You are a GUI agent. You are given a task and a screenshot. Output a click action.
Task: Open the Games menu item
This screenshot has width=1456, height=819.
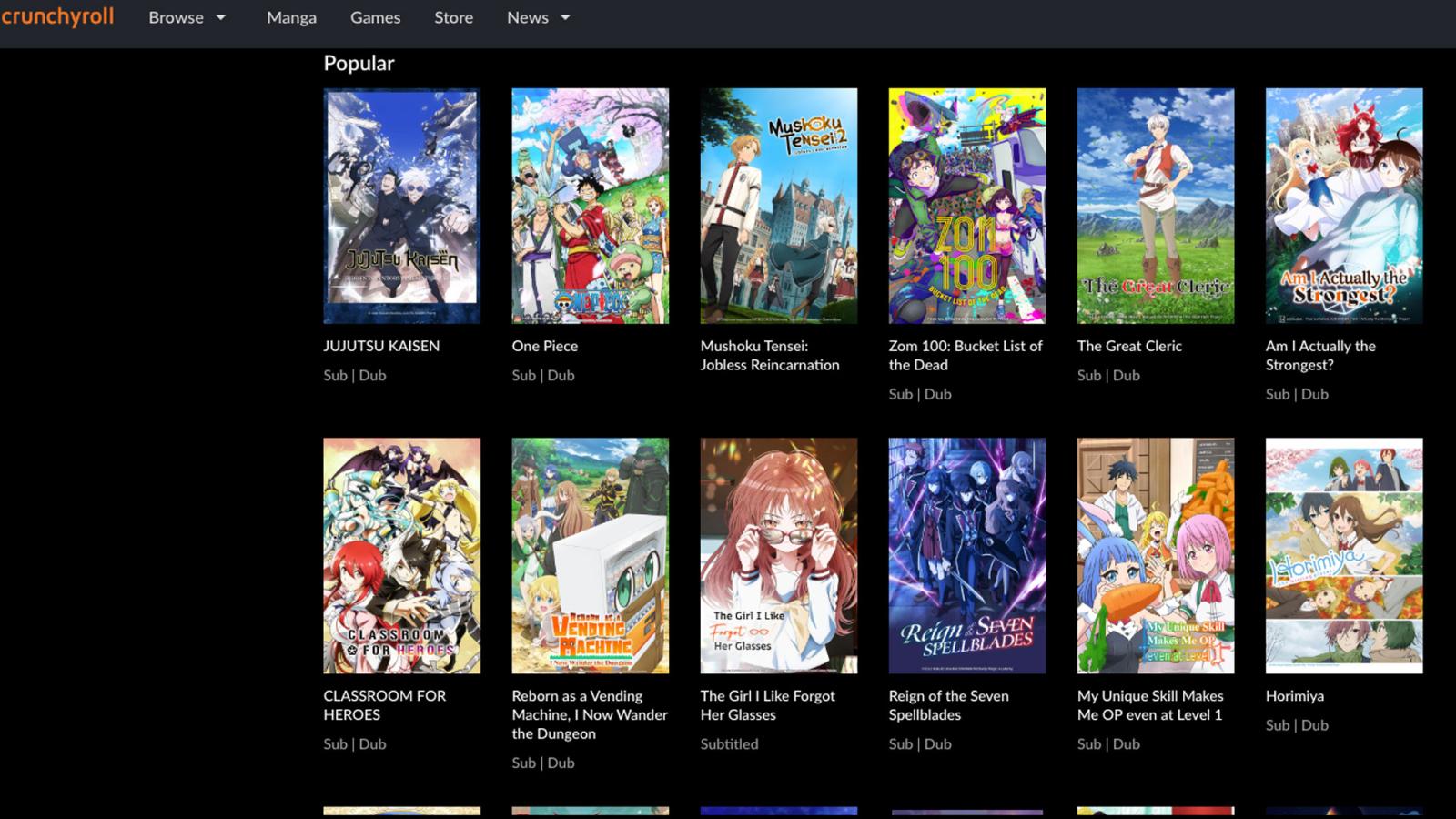point(375,17)
